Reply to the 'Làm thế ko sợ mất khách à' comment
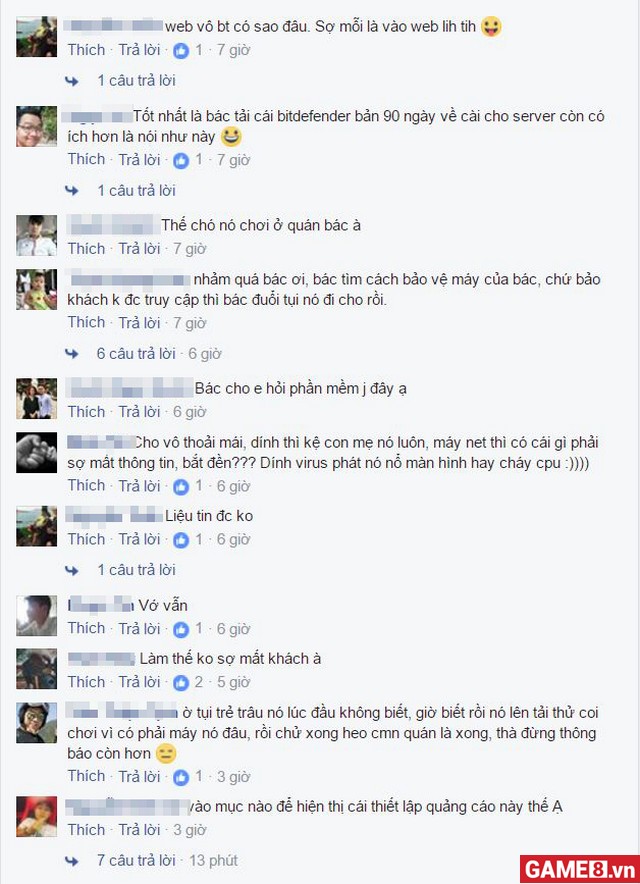Screen dimensions: 640x884 (139, 682)
